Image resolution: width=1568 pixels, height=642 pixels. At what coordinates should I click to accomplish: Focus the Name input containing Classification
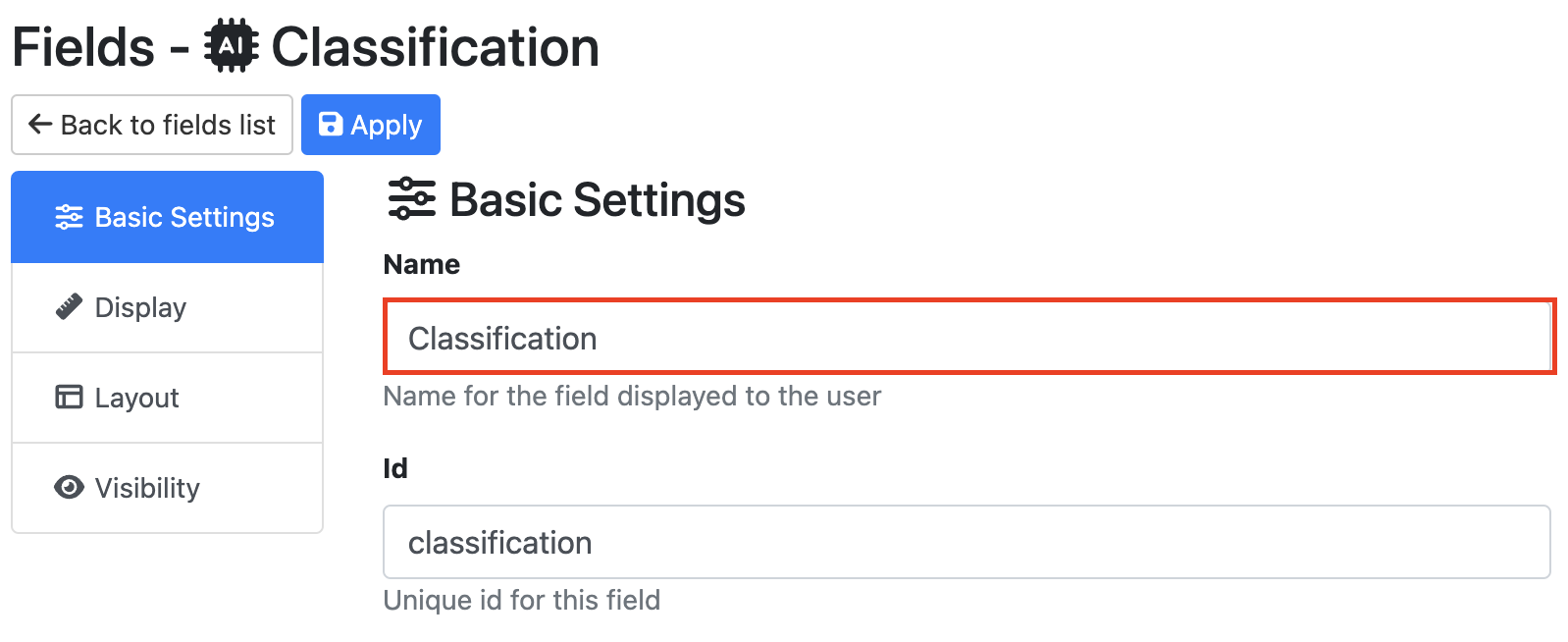[x=967, y=338]
